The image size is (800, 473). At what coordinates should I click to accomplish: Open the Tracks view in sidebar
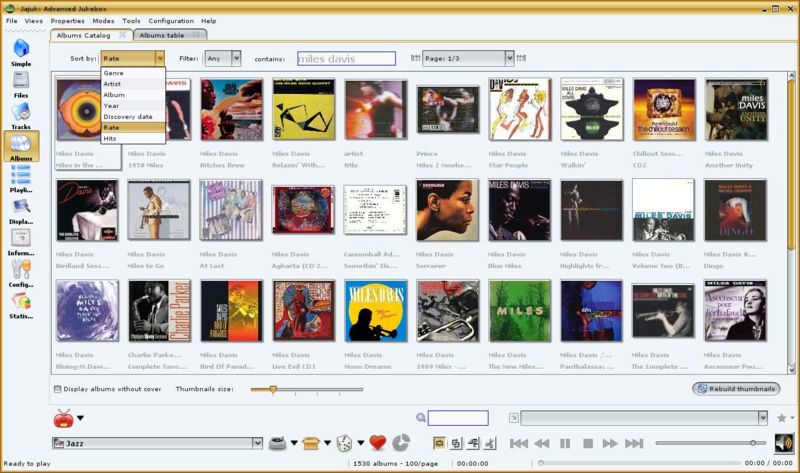coord(21,115)
